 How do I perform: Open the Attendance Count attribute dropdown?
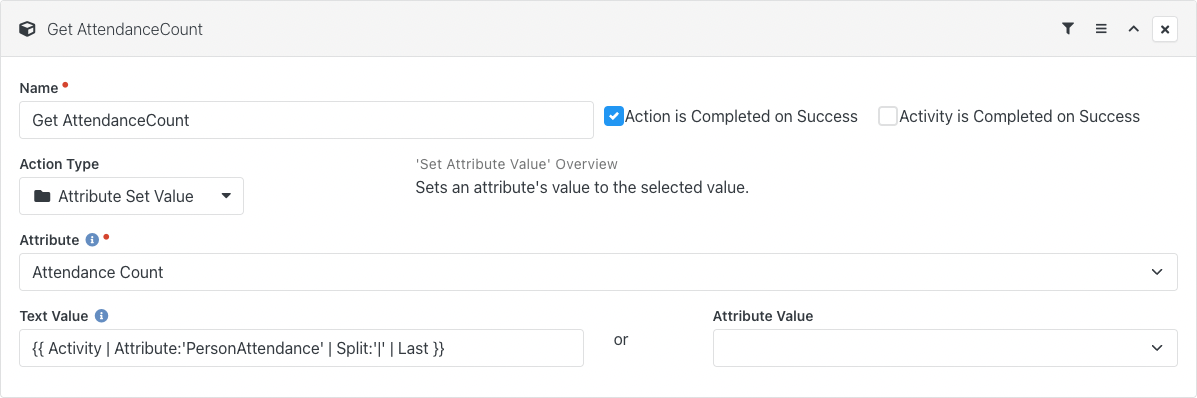(x=598, y=272)
